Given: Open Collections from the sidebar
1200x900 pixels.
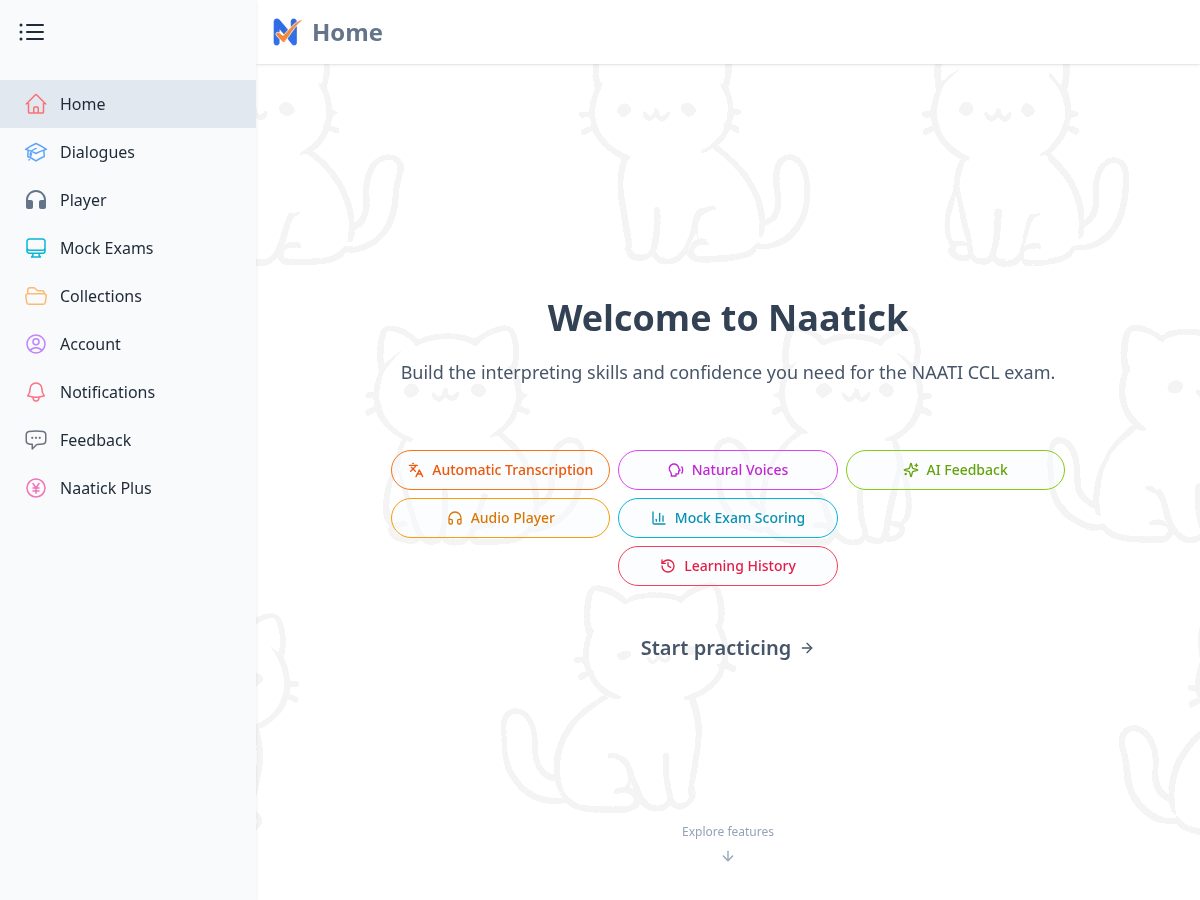Looking at the screenshot, I should (128, 296).
